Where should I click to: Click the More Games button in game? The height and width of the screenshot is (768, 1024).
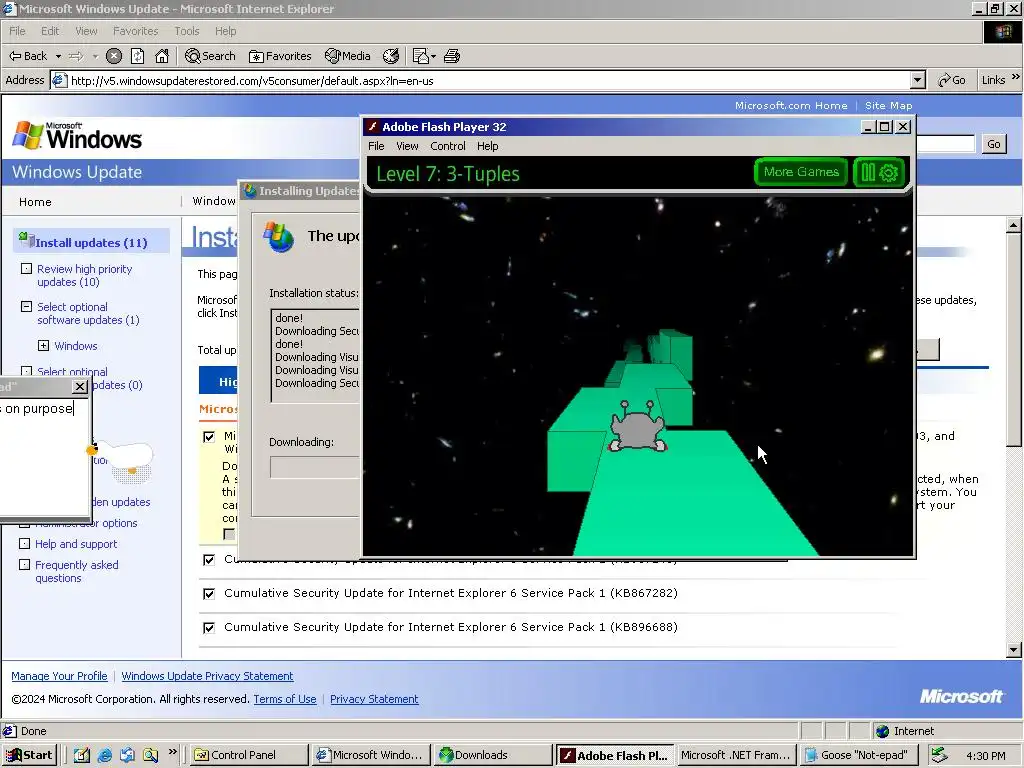801,172
